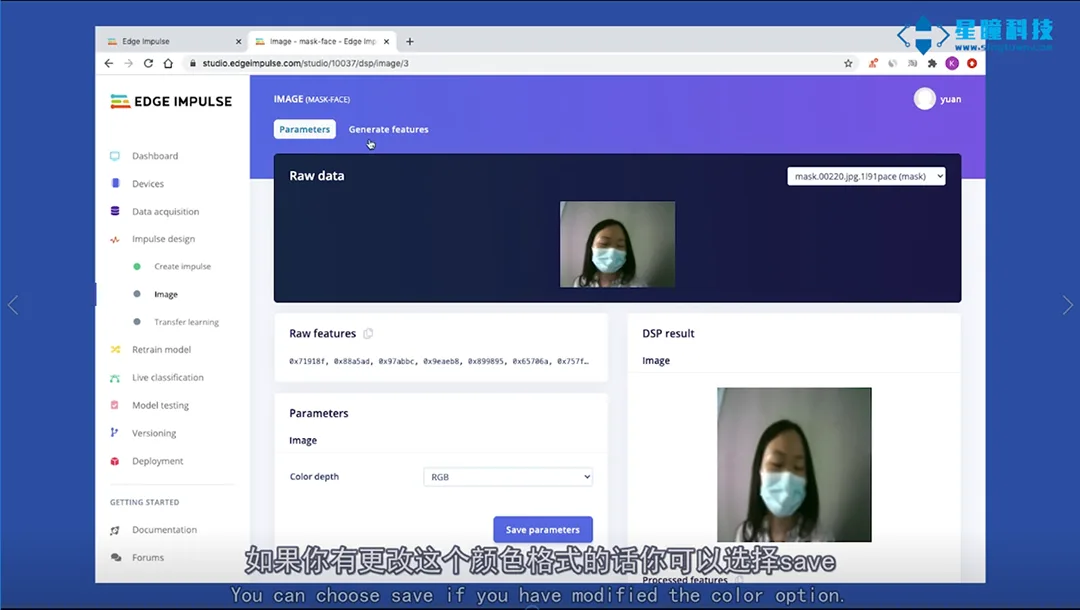Select the Image - mask-face browser tab
This screenshot has height=610, width=1080.
pos(322,41)
